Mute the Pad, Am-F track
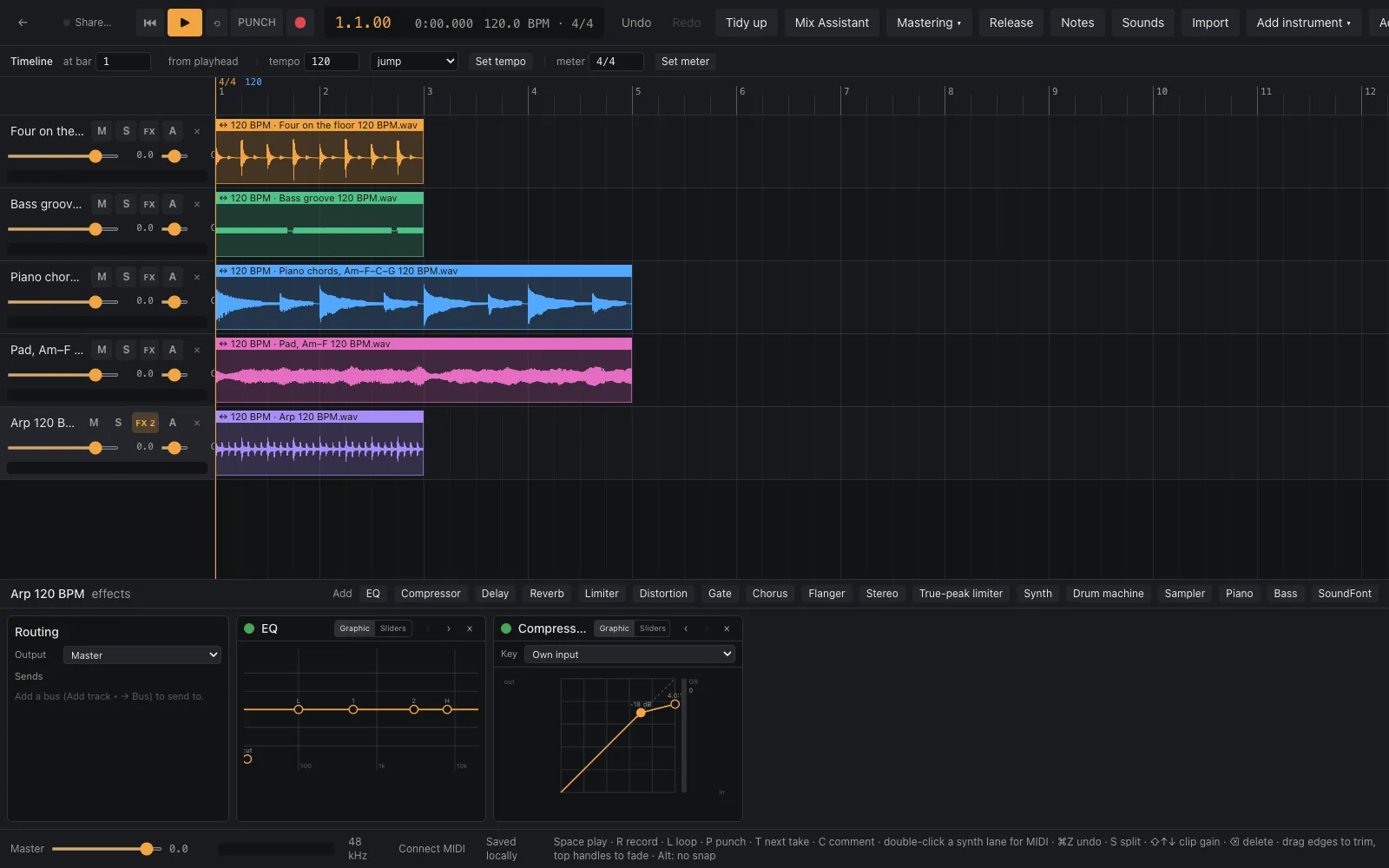This screenshot has width=1389, height=868. 102,350
